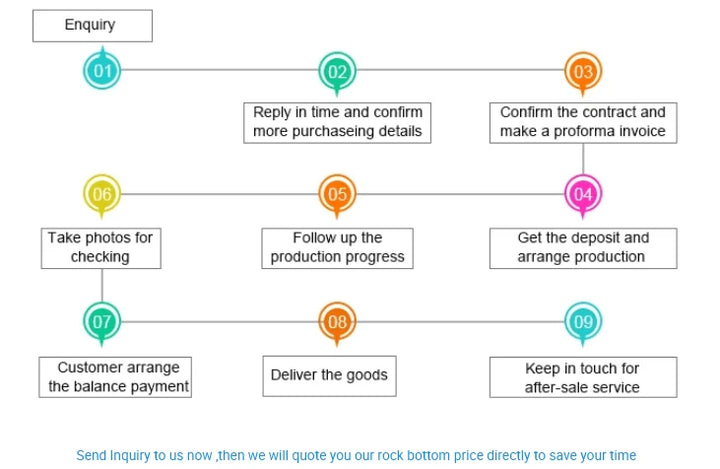Select the orange step 08 marker
Viewport: 720px width, 469px height.
pos(337,321)
